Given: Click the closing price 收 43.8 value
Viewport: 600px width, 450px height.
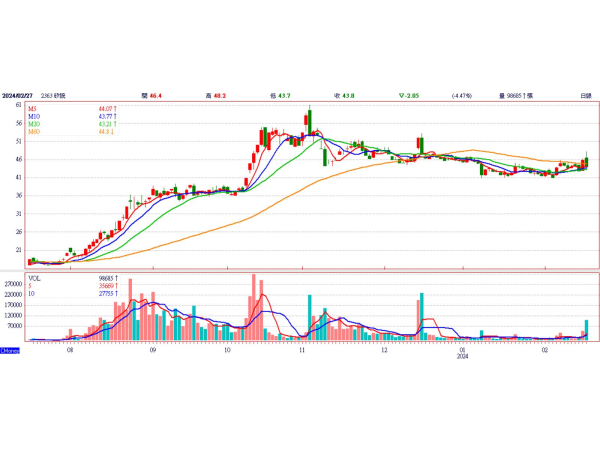Looking at the screenshot, I should pos(343,95).
